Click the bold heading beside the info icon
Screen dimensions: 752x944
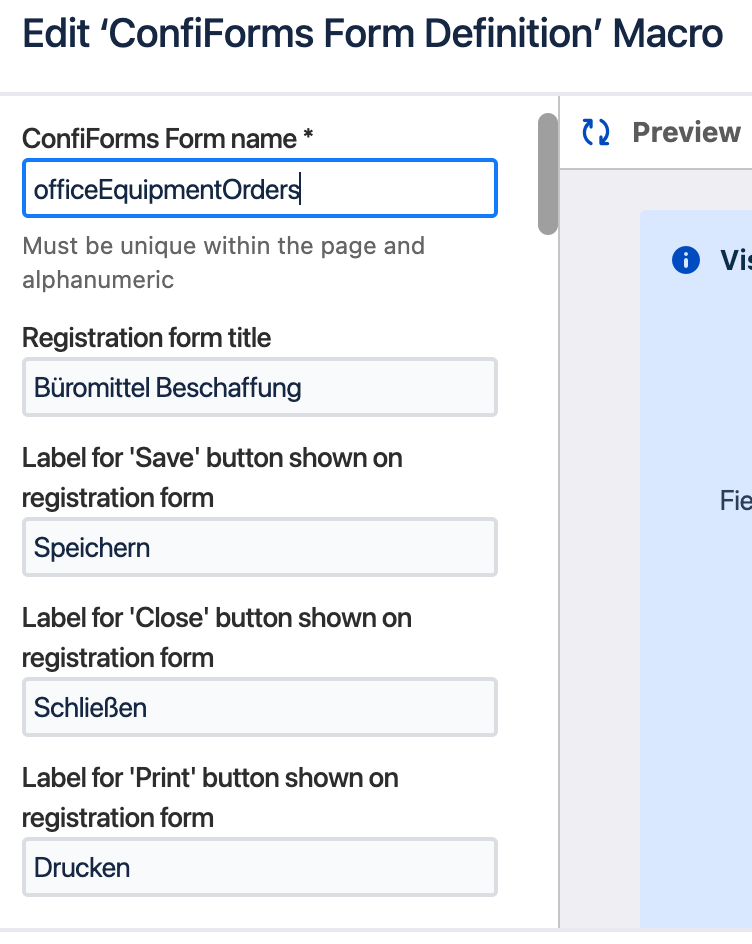click(x=736, y=261)
